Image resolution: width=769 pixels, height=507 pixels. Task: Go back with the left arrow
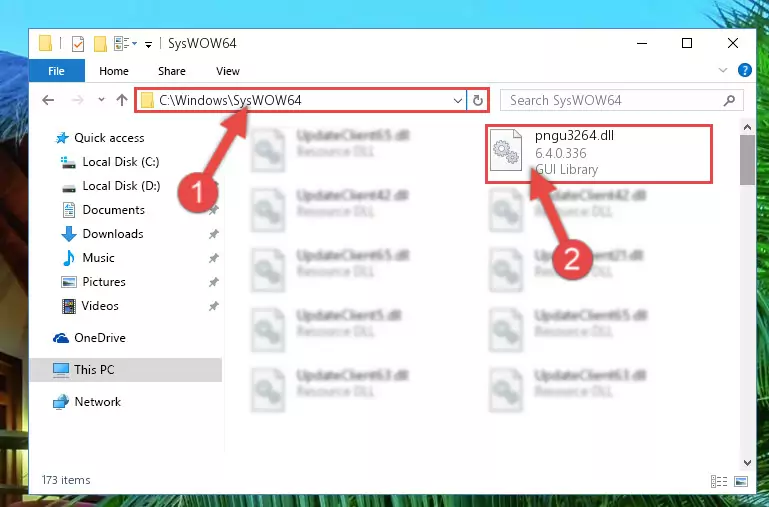coord(48,100)
